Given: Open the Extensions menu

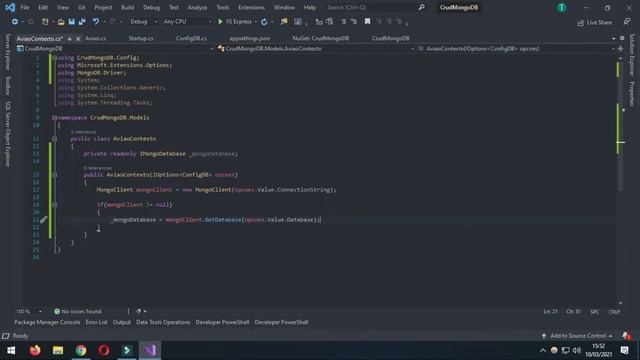Looking at the screenshot, I should pos(251,7).
